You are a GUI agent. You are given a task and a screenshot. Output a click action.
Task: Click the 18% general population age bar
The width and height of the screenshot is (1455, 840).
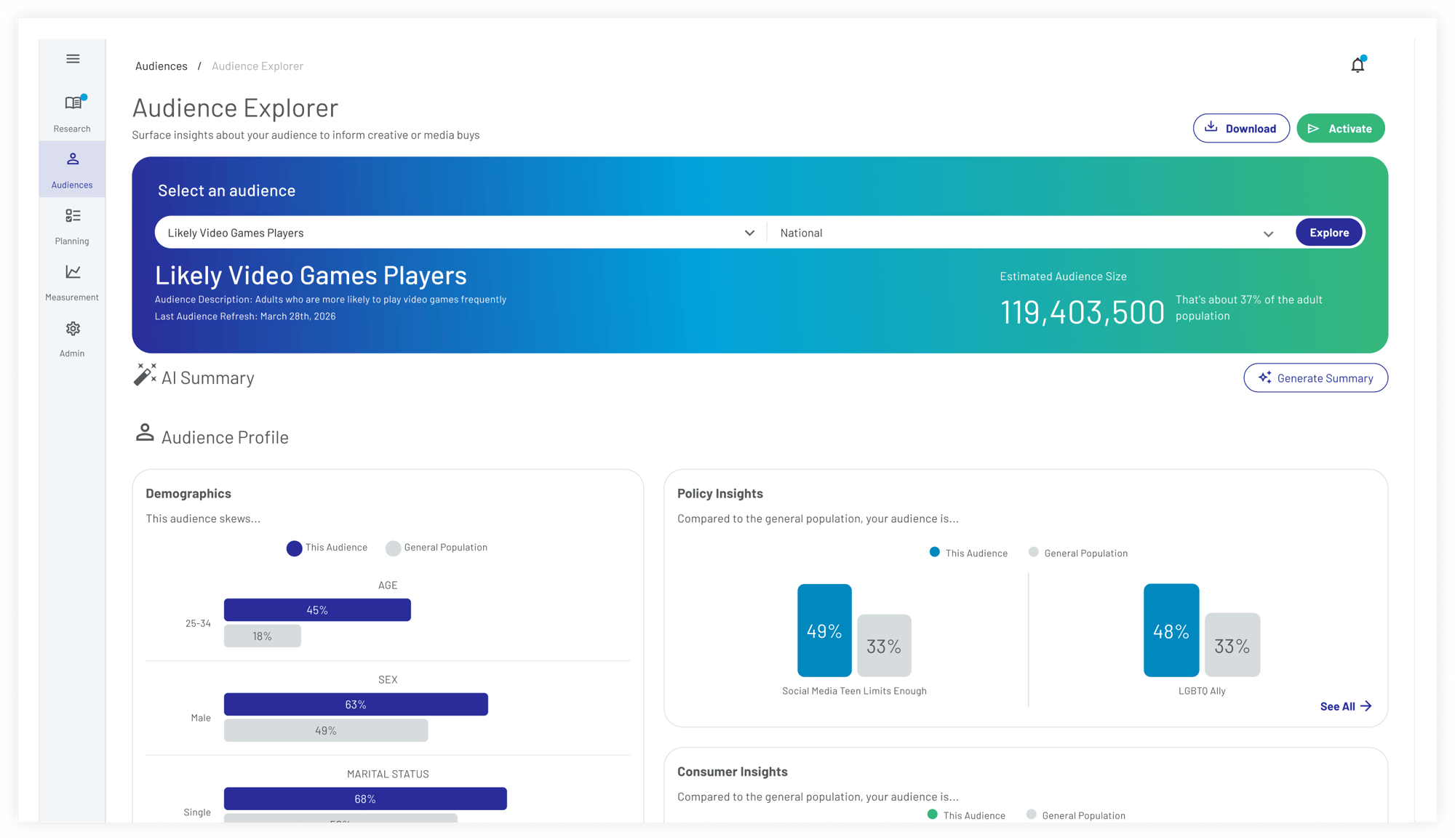263,636
